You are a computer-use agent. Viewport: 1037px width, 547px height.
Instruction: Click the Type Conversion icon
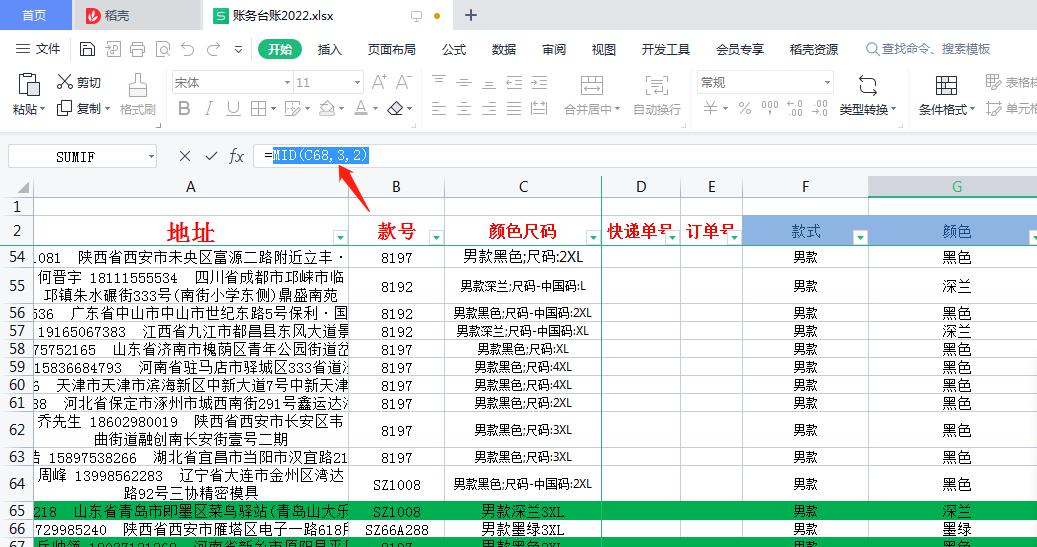click(x=868, y=85)
